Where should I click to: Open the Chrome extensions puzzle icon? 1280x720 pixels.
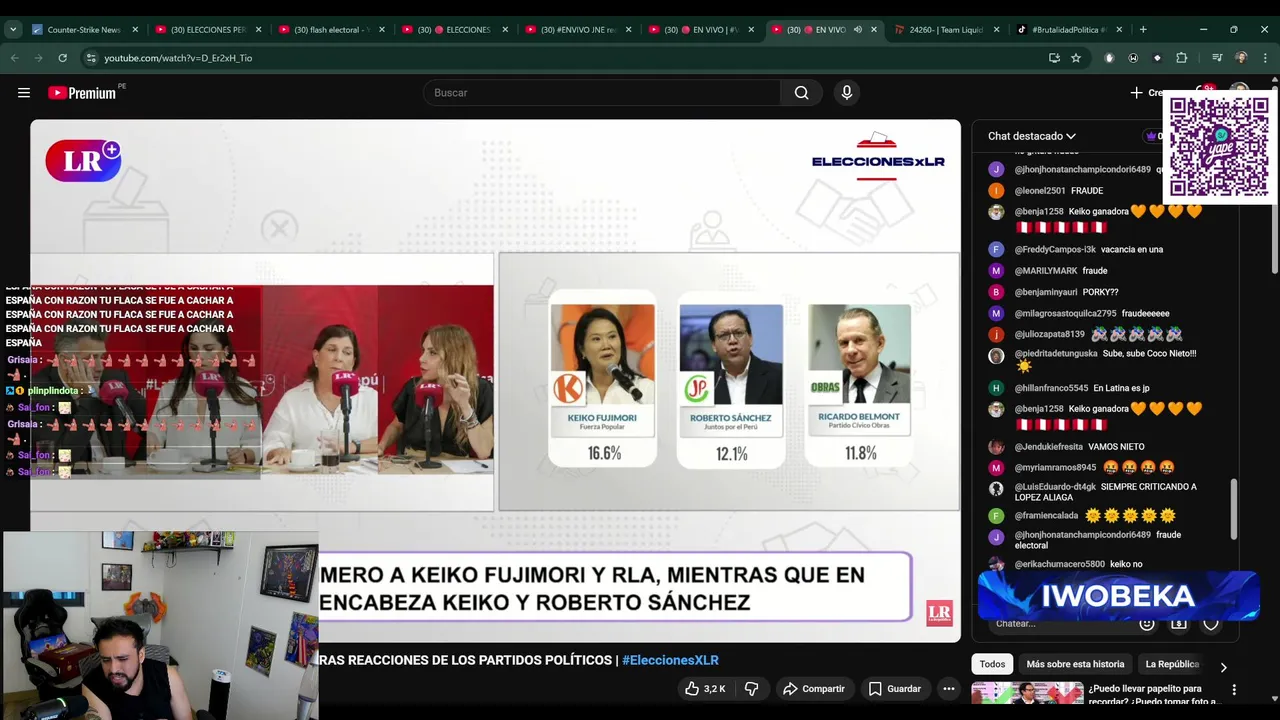[x=1181, y=58]
